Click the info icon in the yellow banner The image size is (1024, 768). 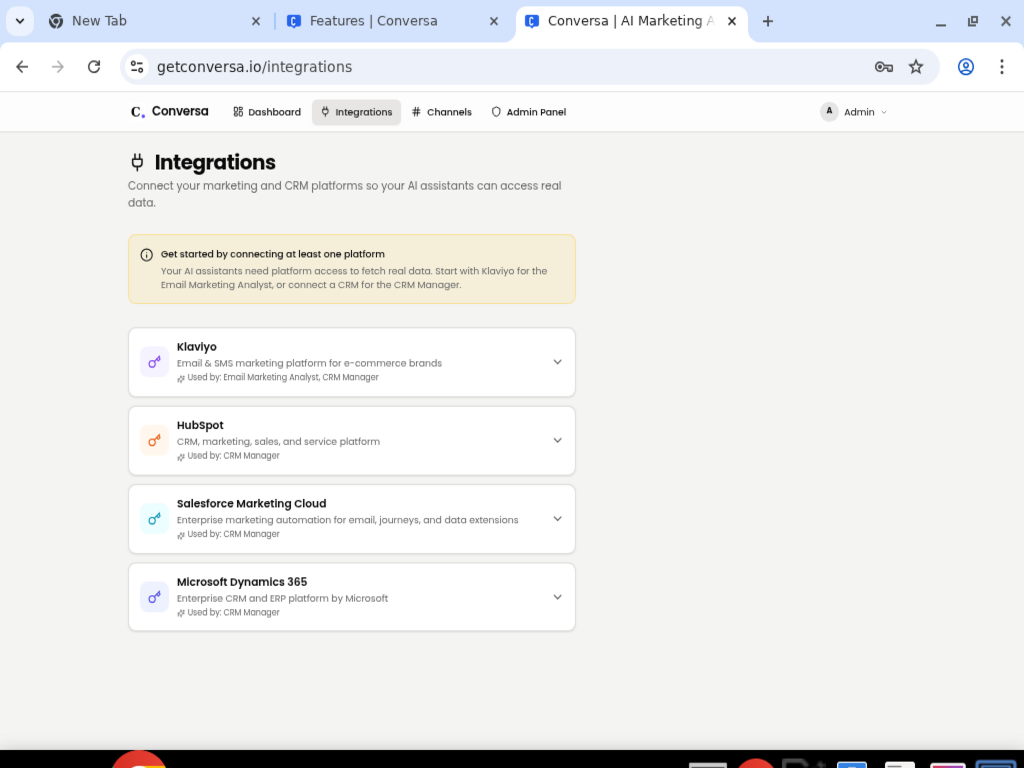point(147,255)
